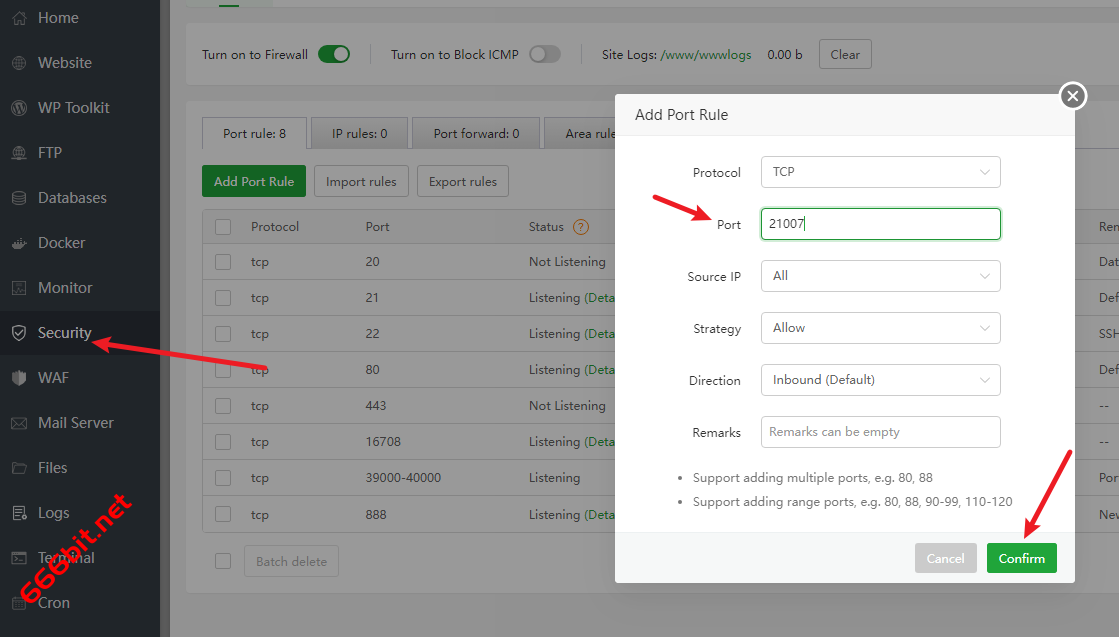Open the Docker sidebar icon
Image resolution: width=1119 pixels, height=637 pixels.
pyautogui.click(x=19, y=243)
